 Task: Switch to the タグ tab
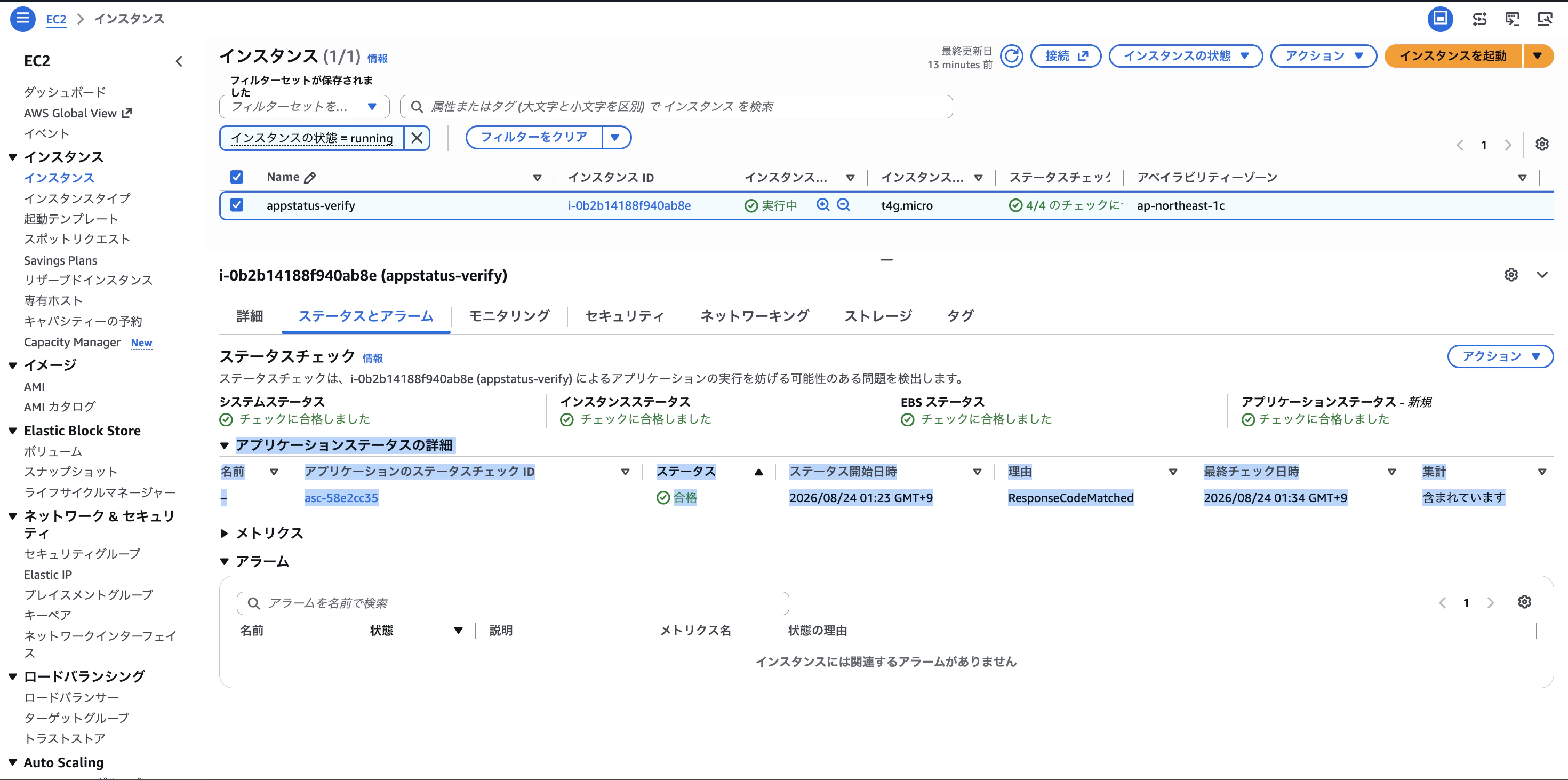coord(960,316)
